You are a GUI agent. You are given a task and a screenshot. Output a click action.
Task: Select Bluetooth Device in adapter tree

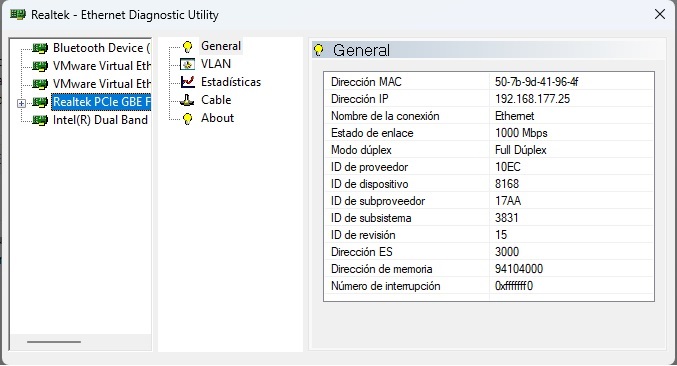click(x=101, y=48)
